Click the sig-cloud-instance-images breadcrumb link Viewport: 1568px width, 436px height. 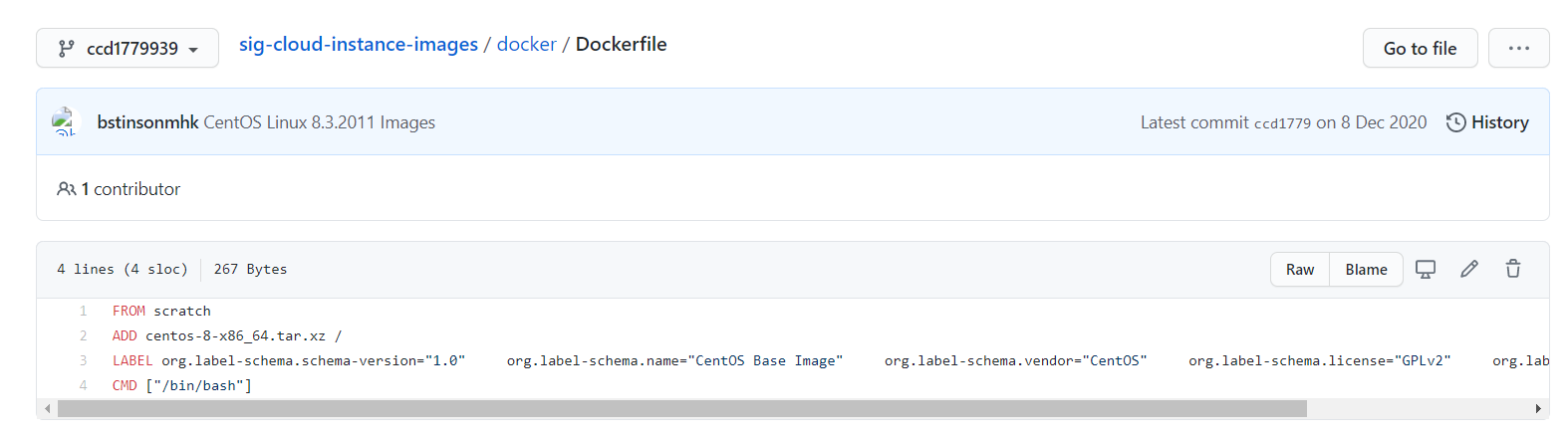358,45
